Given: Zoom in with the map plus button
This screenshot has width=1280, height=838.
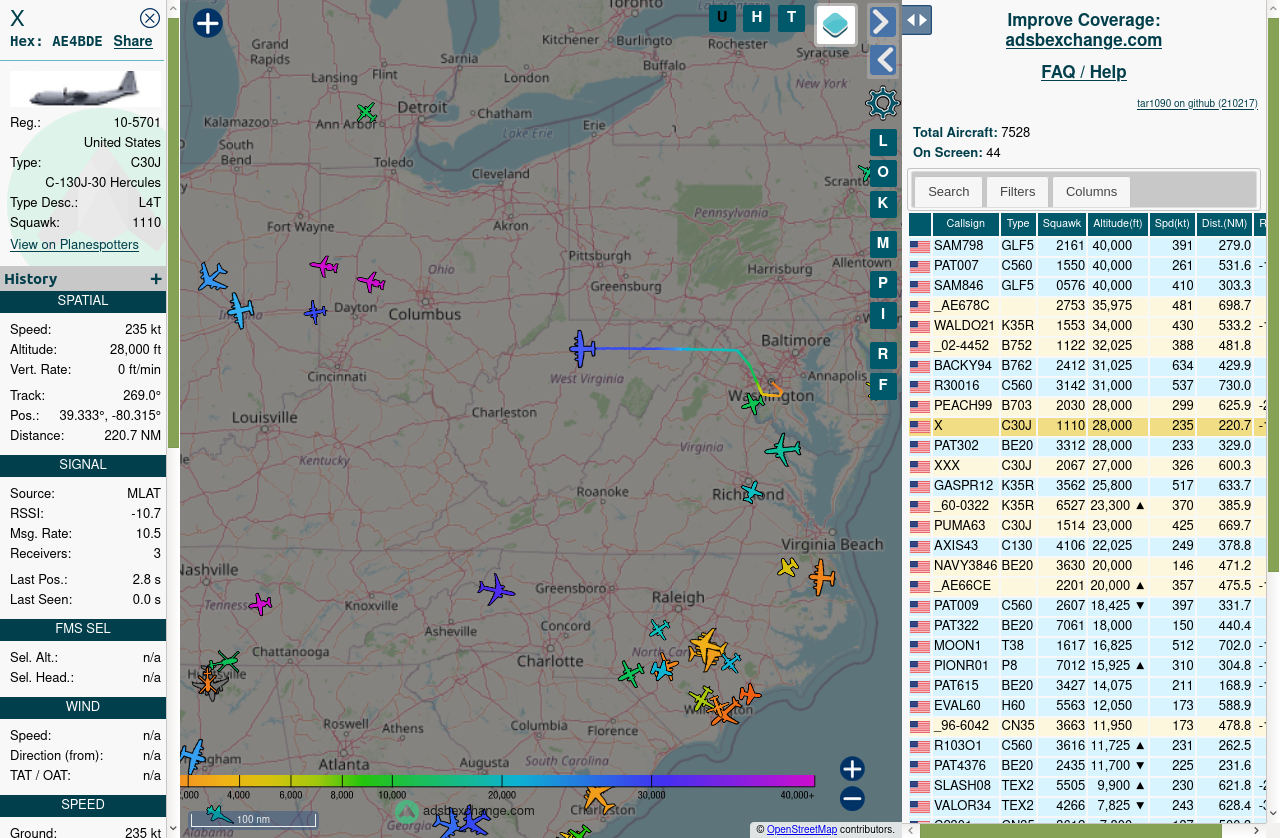Looking at the screenshot, I should click(852, 769).
